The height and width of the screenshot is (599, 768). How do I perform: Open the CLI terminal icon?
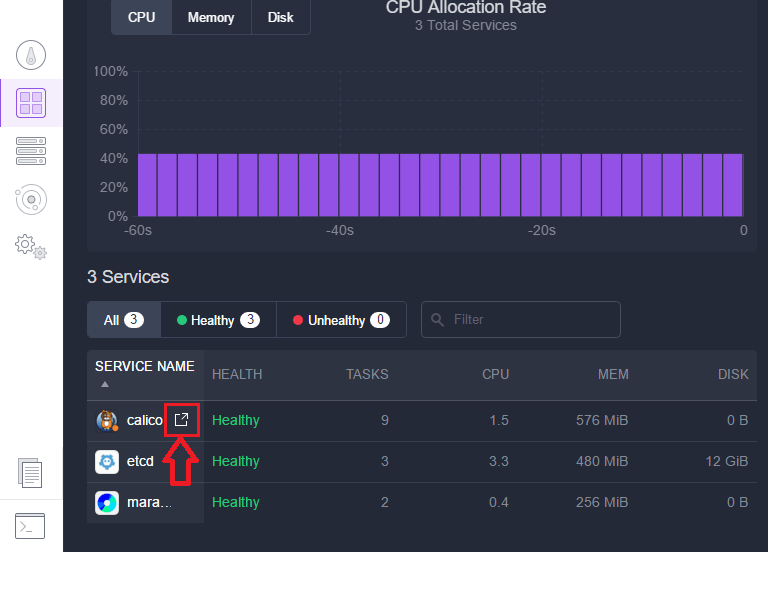pyautogui.click(x=30, y=526)
